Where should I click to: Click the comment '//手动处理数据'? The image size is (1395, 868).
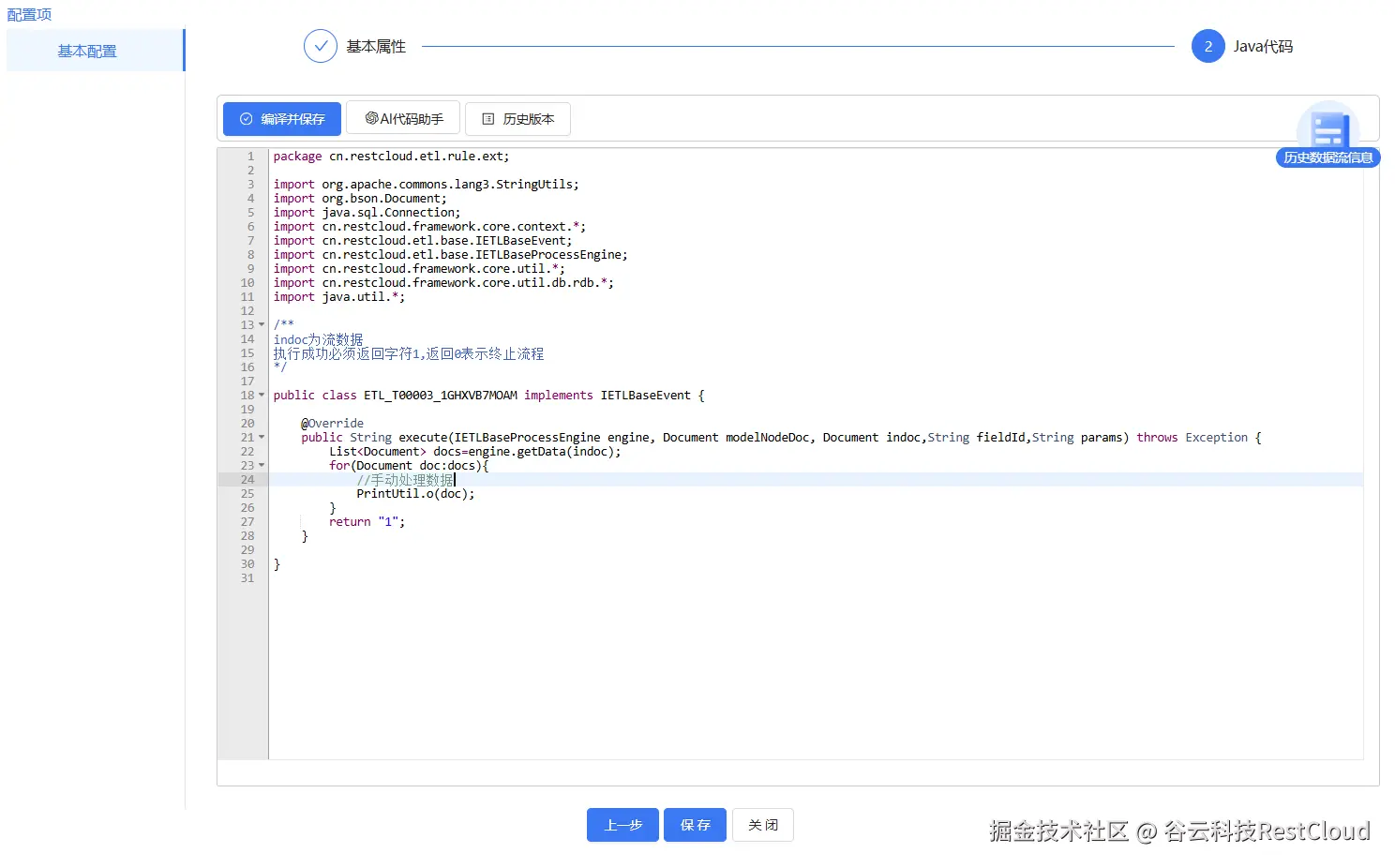[405, 480]
